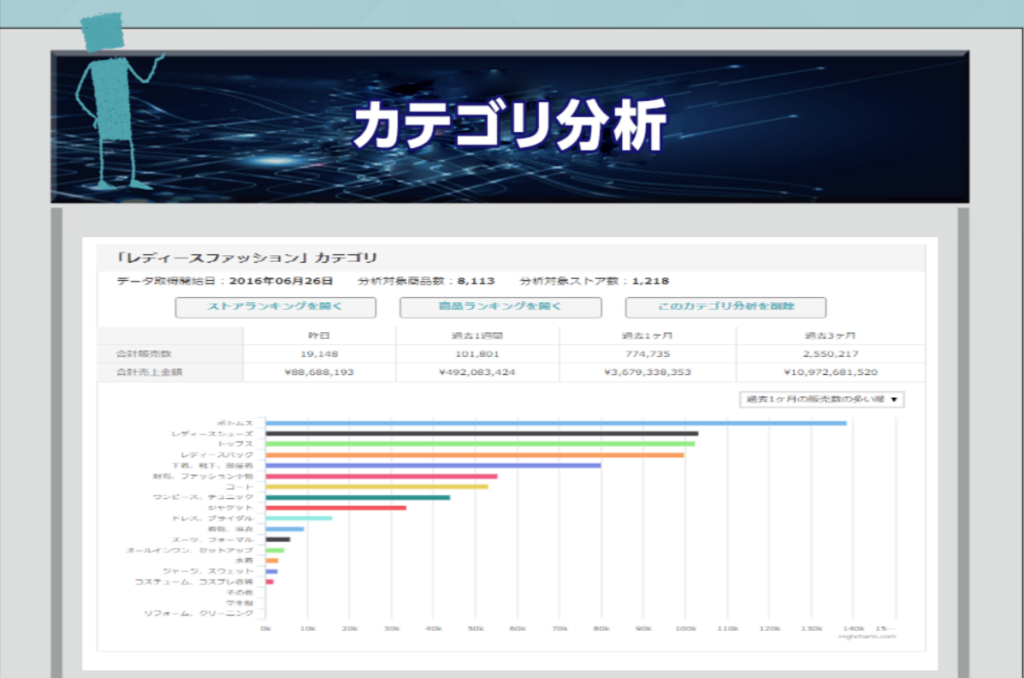Select the orange レディースバッグ bar
The height and width of the screenshot is (678, 1024).
tap(474, 455)
